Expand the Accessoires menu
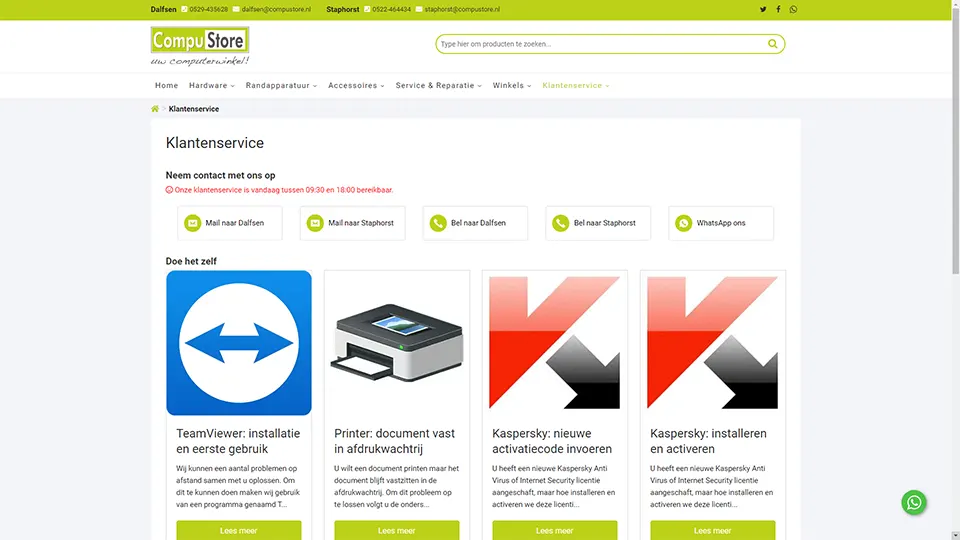Screen dimensions: 960x540 tap(356, 86)
